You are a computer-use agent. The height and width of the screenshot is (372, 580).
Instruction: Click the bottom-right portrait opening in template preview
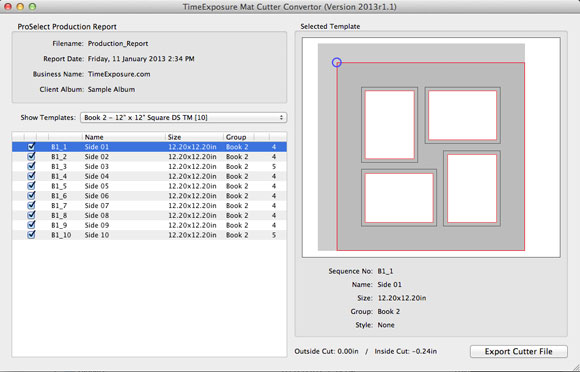[x=472, y=188]
